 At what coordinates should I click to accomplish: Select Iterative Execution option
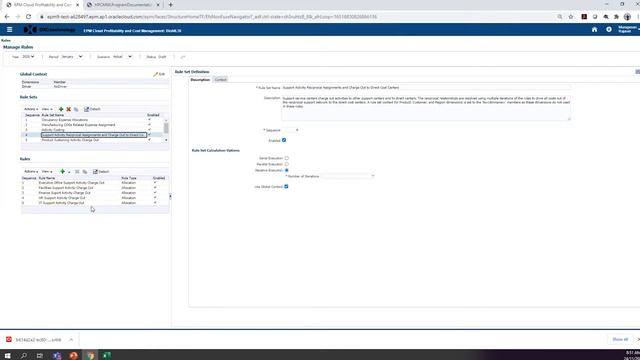[287, 170]
